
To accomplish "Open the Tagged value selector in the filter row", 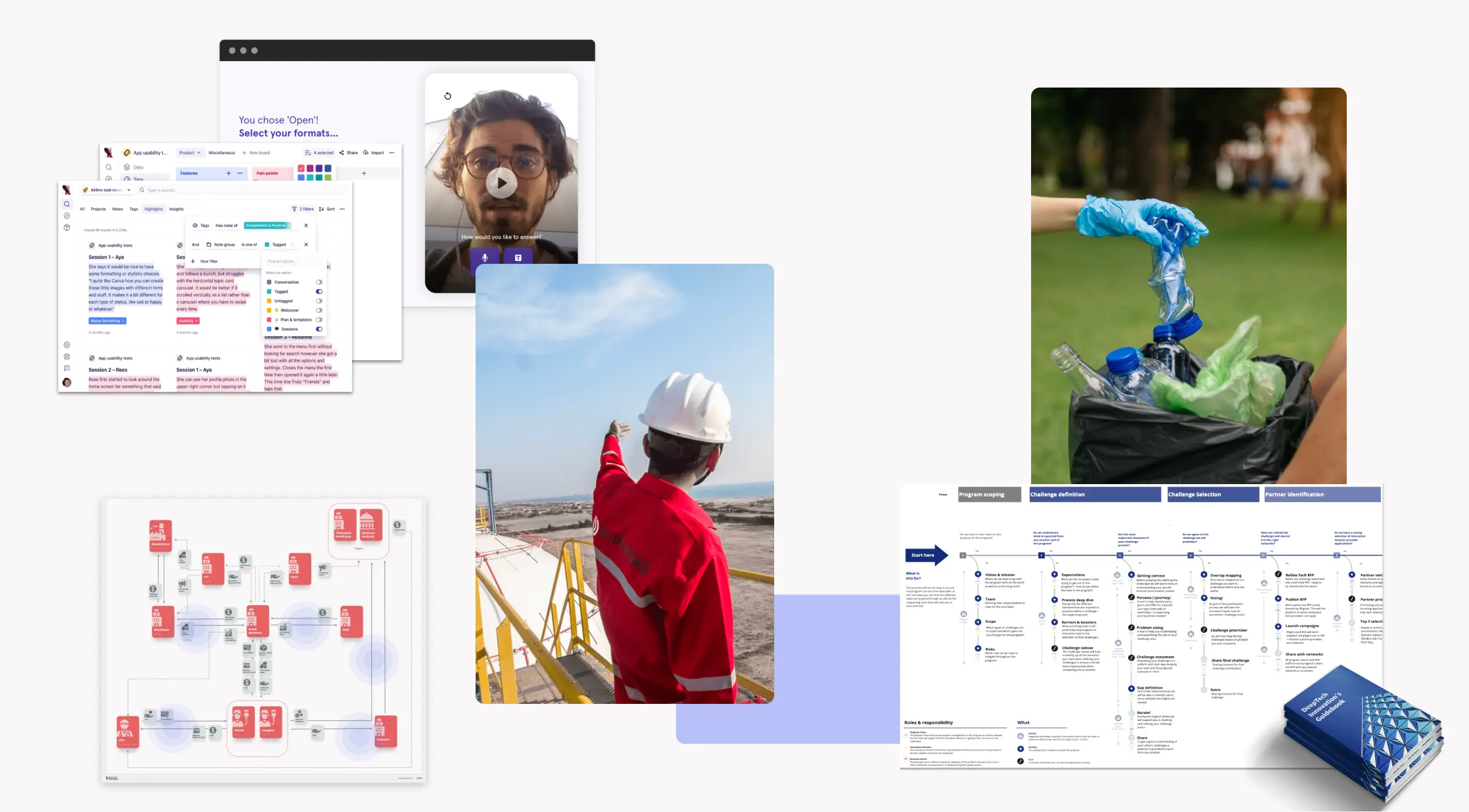I will coord(279,244).
